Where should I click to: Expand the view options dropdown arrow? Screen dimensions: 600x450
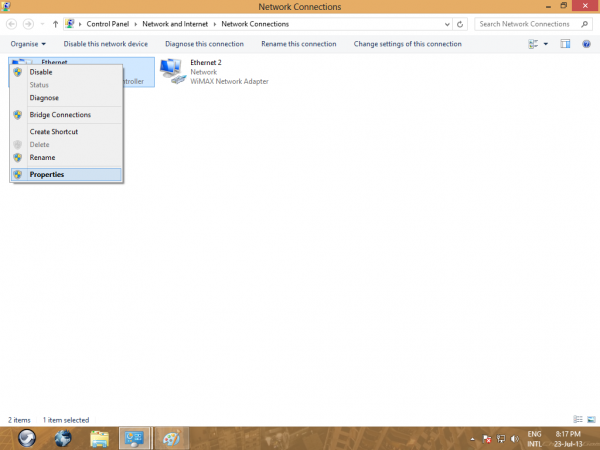[546, 44]
